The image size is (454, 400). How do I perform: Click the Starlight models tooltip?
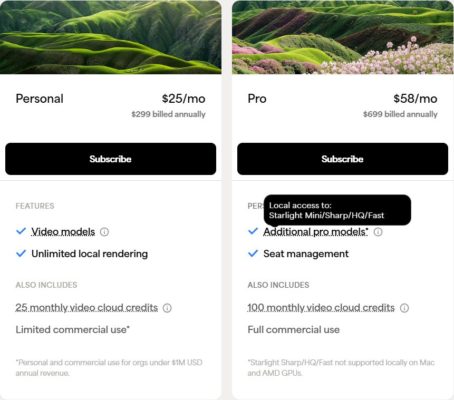click(x=337, y=210)
